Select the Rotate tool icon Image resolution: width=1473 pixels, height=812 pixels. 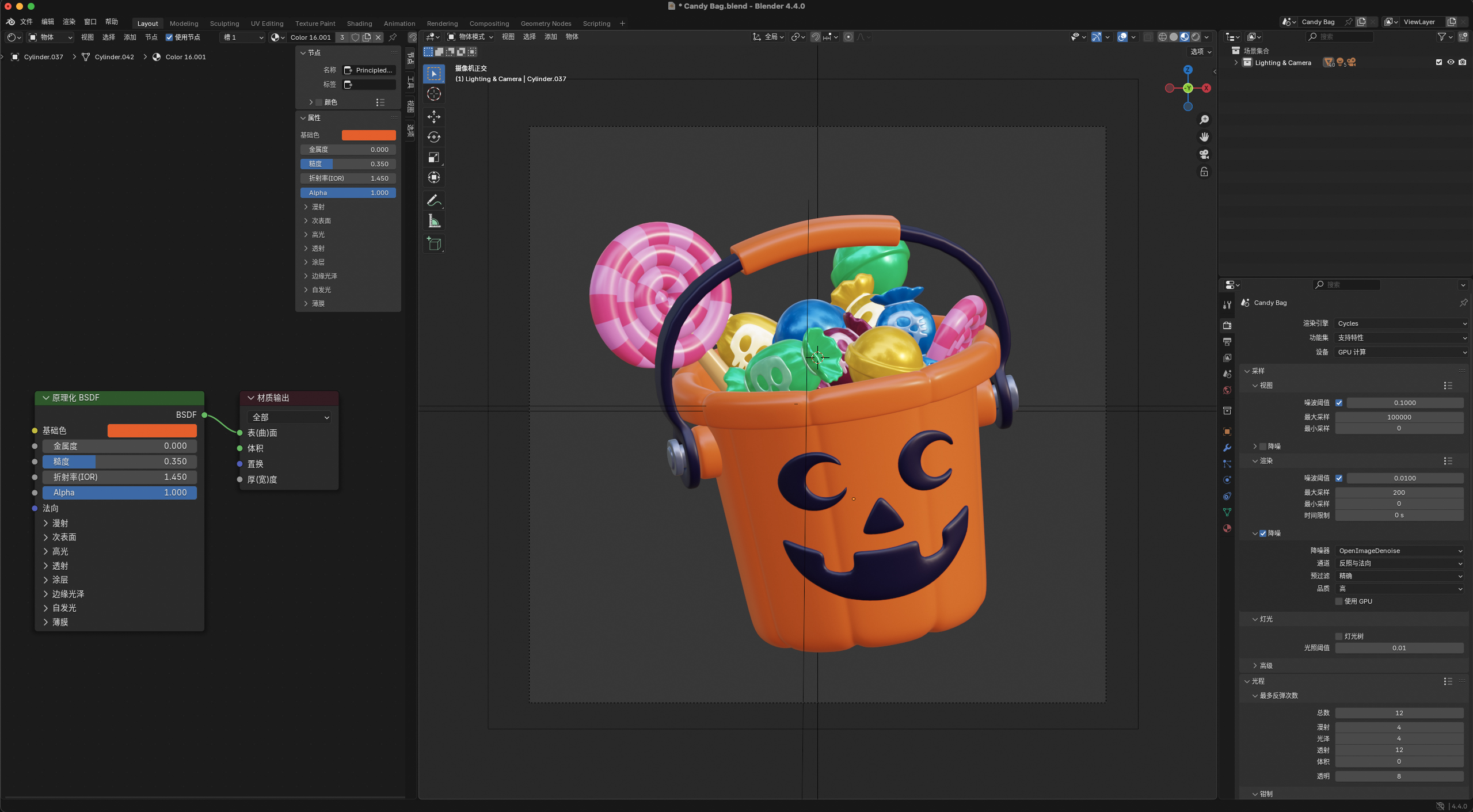pos(434,137)
